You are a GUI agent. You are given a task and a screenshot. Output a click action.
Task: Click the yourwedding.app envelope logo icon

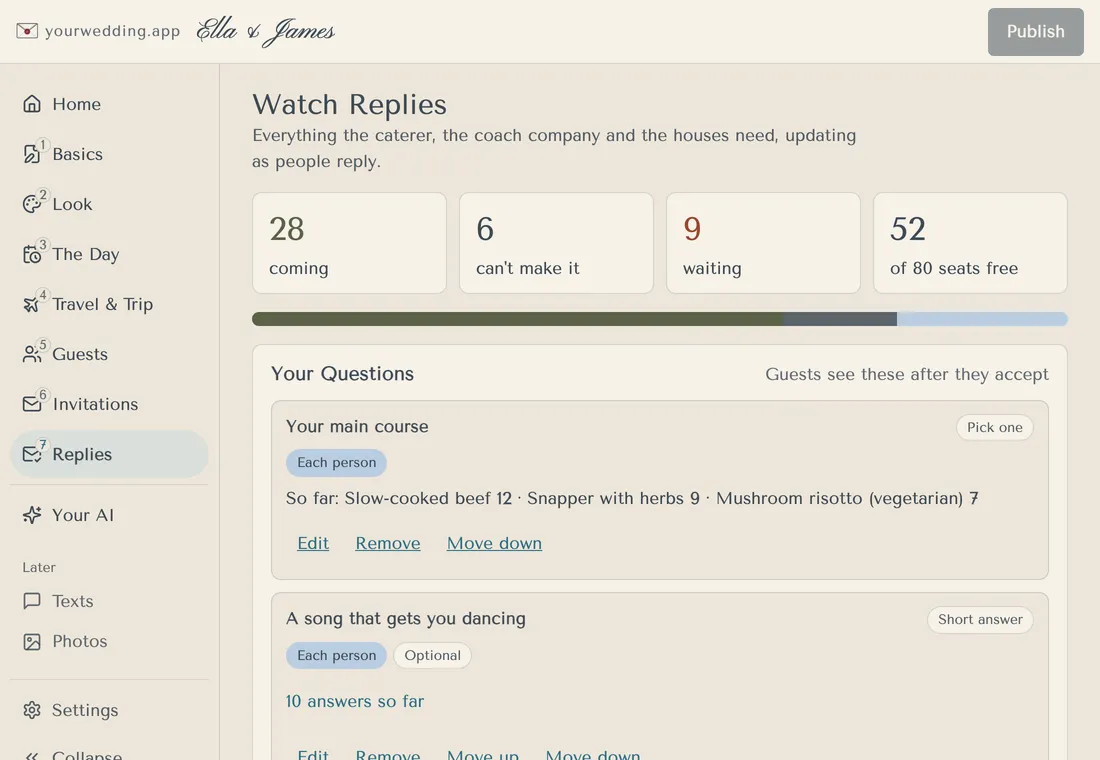27,31
